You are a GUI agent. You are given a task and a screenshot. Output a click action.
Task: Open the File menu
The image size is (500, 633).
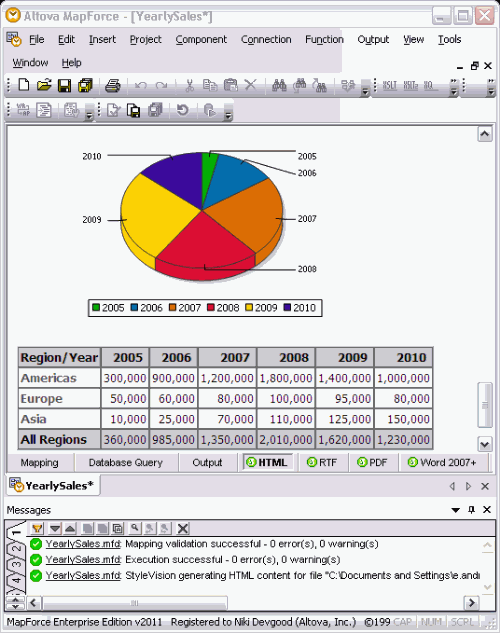36,39
